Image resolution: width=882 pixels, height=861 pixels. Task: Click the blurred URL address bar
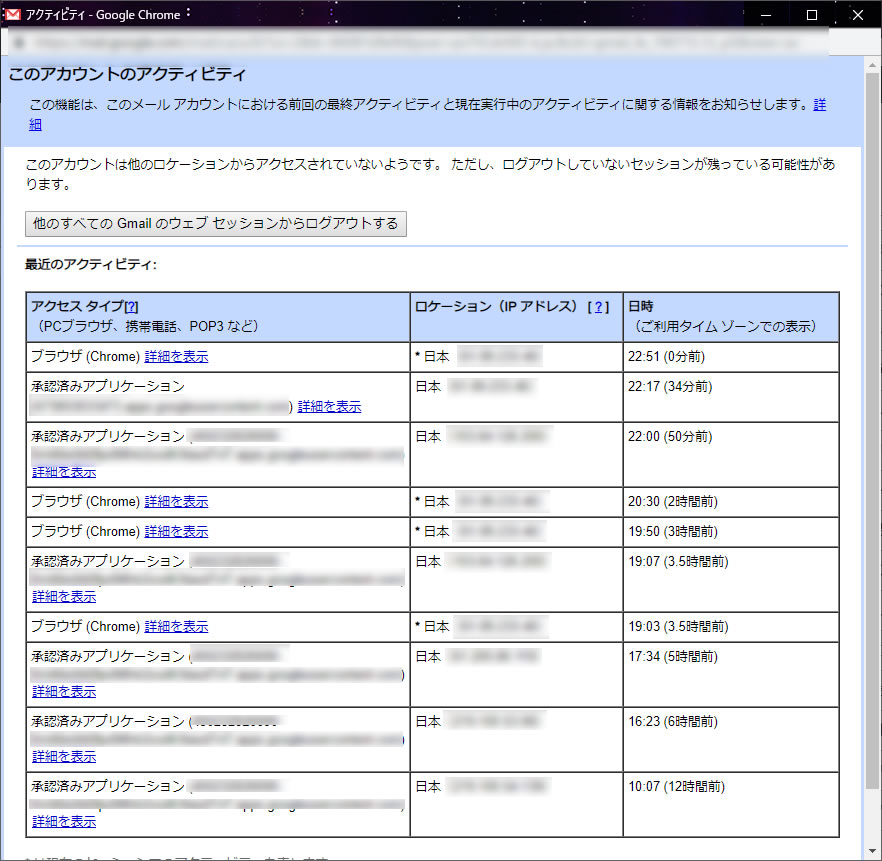click(x=420, y=43)
